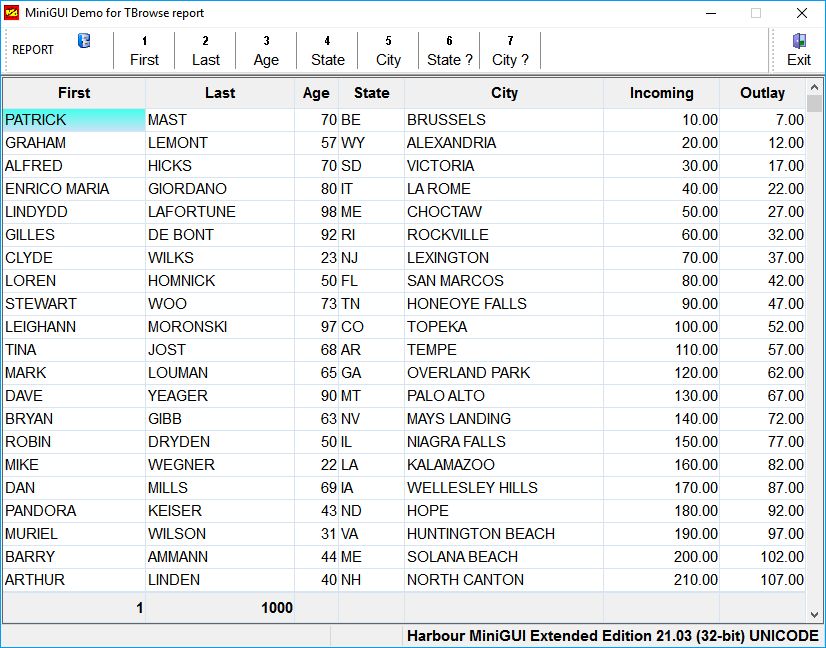Choose toolbar button 6 State ?

(449, 51)
